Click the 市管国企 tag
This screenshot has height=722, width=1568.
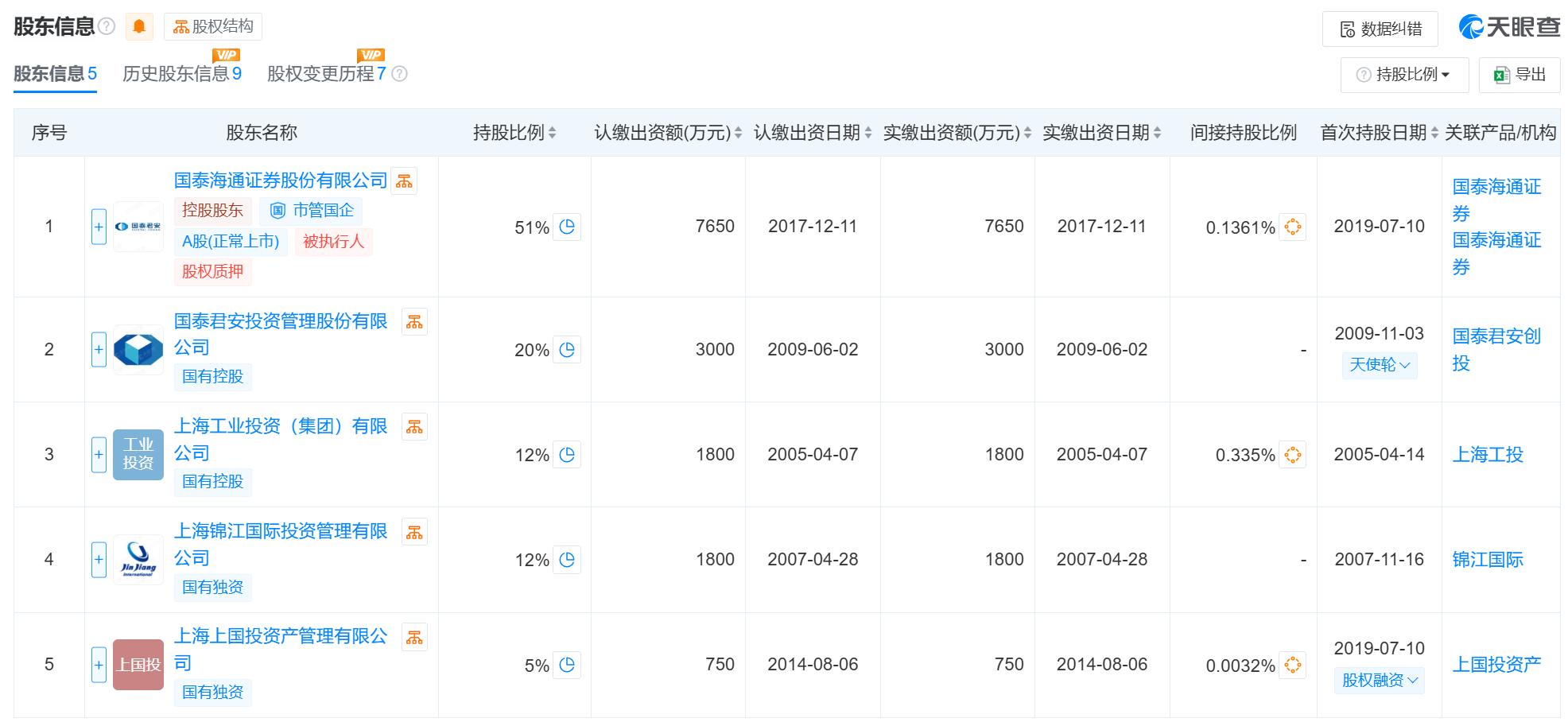click(x=311, y=211)
